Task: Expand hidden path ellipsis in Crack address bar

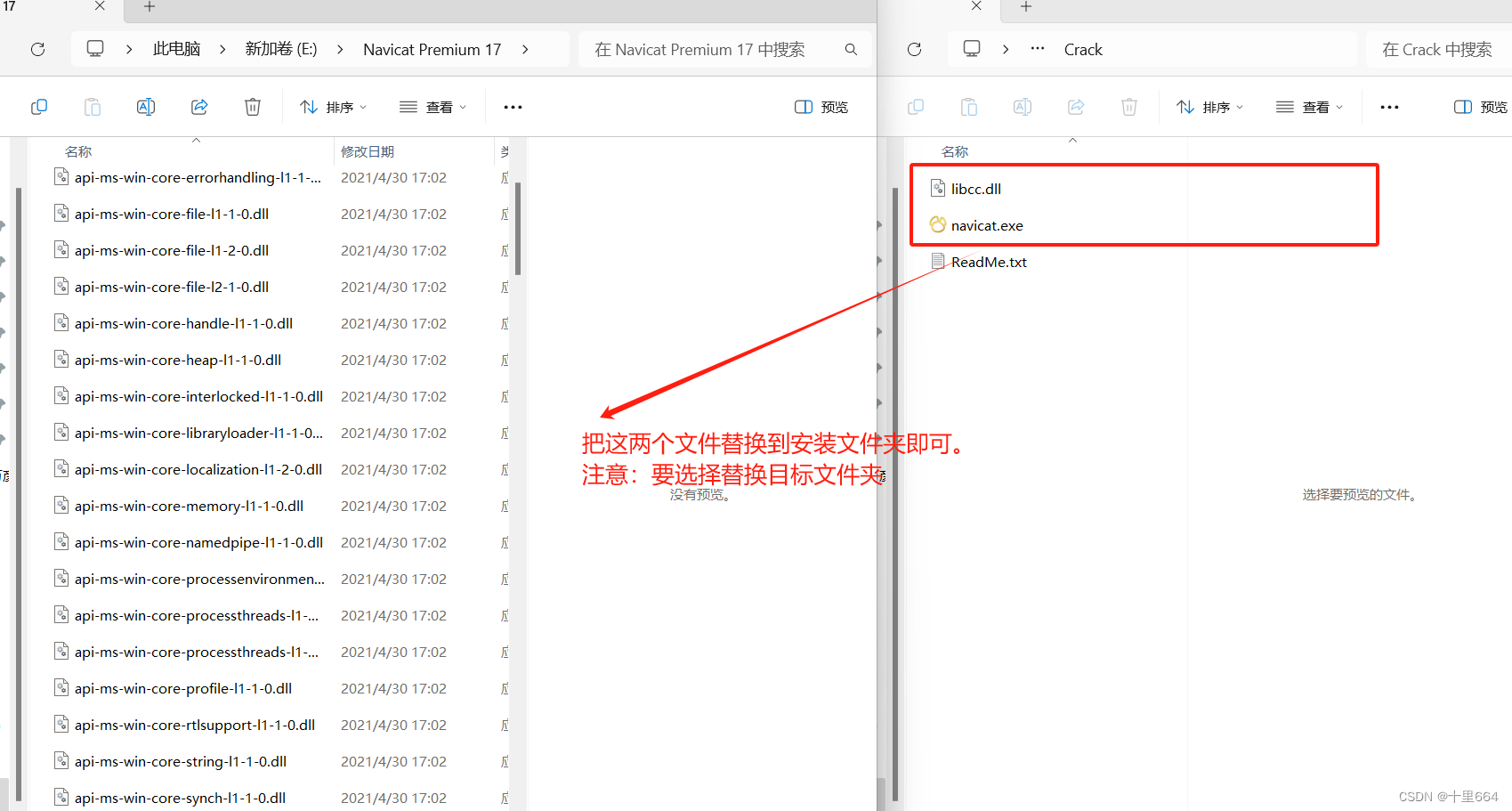Action: [1038, 49]
